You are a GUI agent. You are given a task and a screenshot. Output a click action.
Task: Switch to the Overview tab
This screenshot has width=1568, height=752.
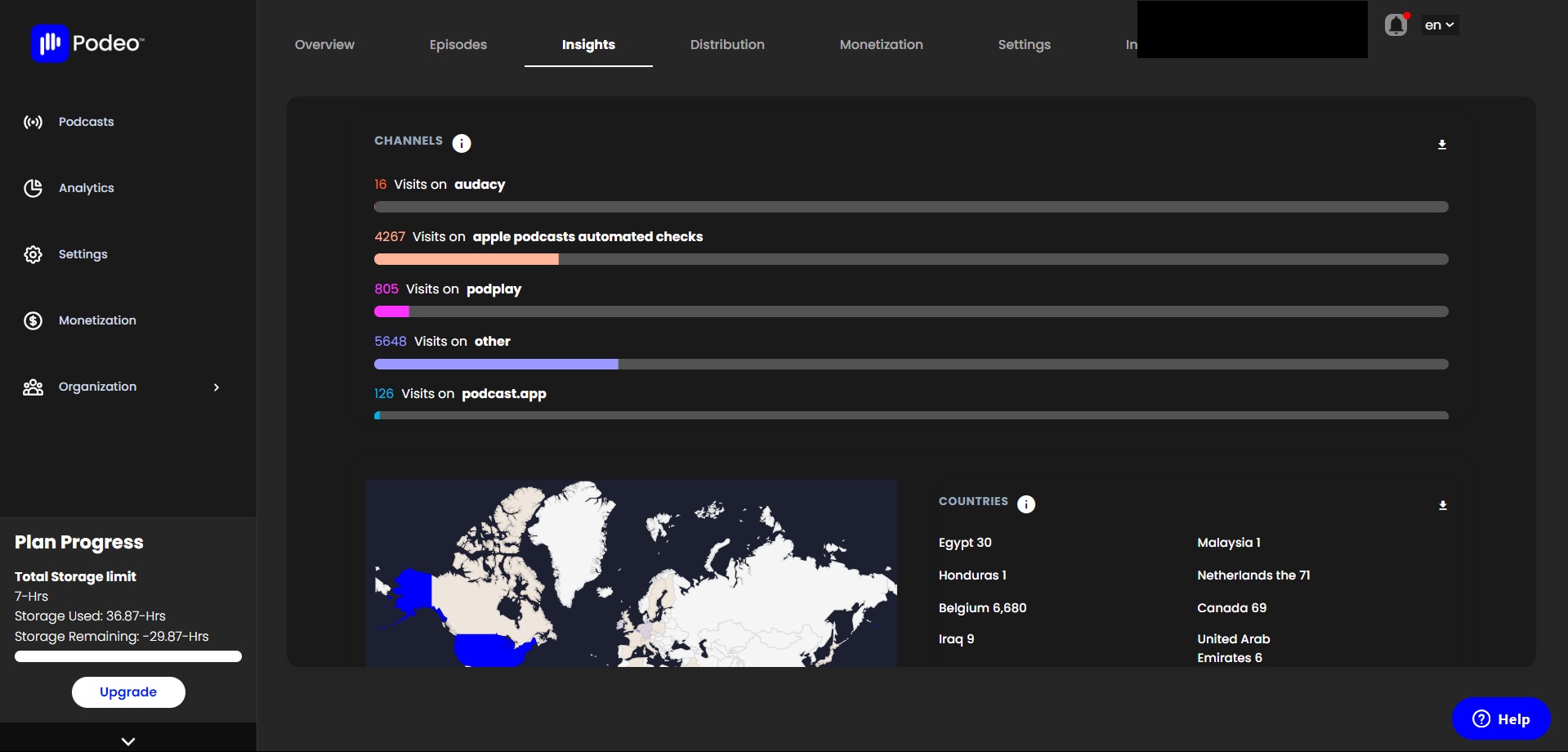point(324,44)
